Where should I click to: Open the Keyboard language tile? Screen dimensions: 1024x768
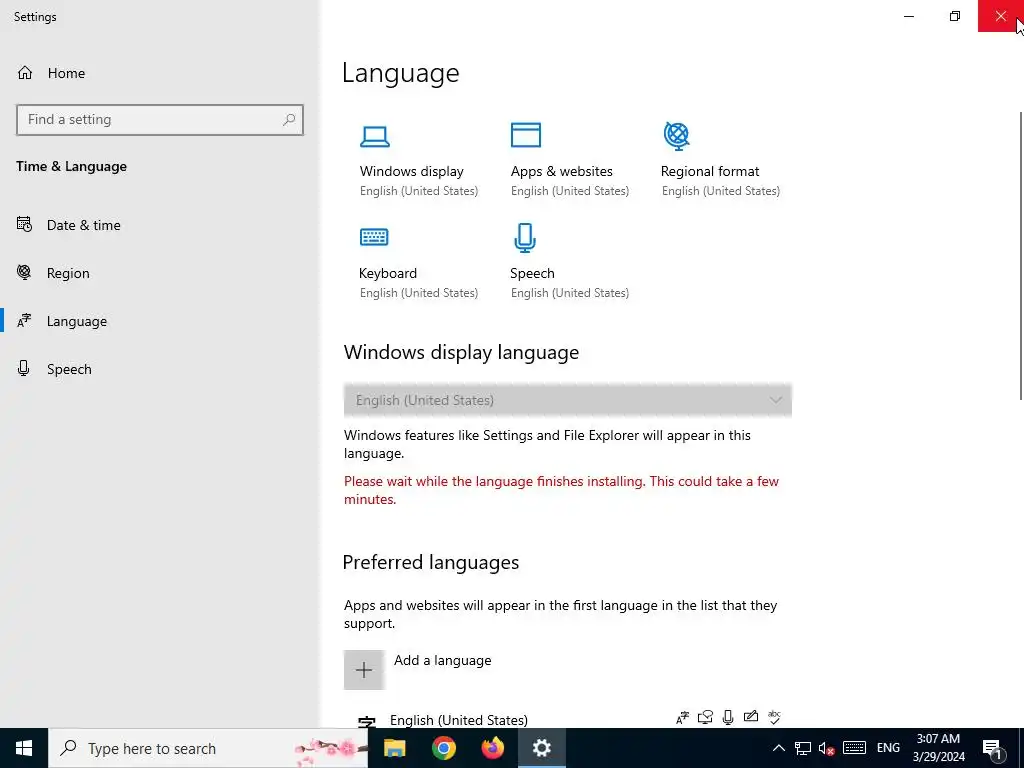point(418,262)
